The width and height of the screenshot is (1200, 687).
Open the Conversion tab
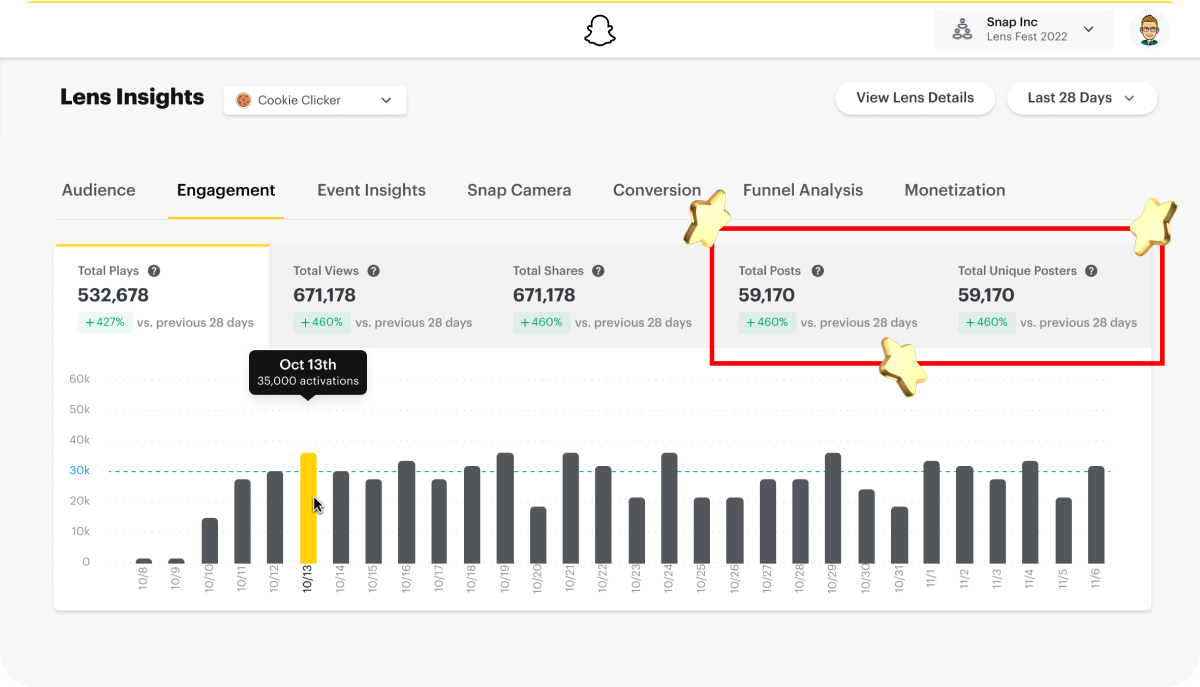[x=657, y=190]
